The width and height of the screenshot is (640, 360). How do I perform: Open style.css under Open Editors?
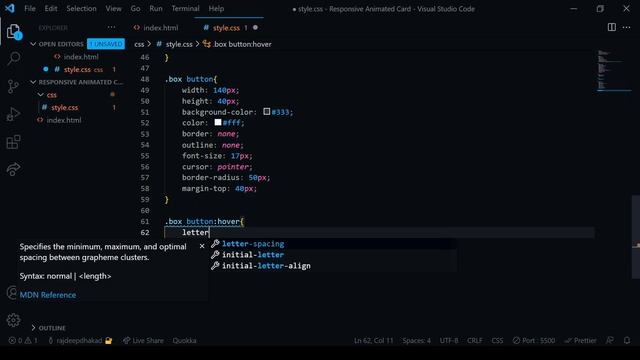[x=77, y=69]
